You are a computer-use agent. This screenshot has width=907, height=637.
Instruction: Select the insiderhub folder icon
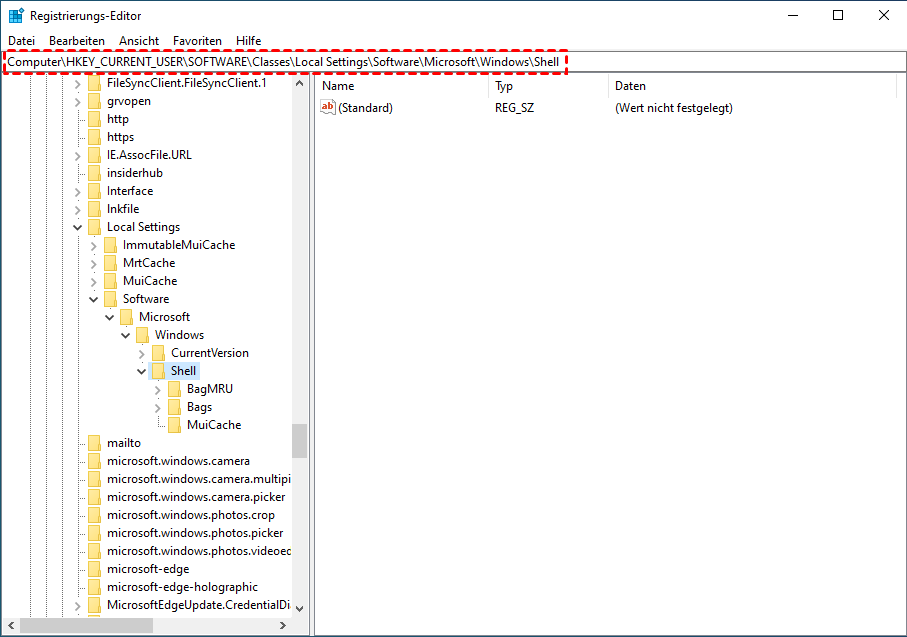click(94, 173)
